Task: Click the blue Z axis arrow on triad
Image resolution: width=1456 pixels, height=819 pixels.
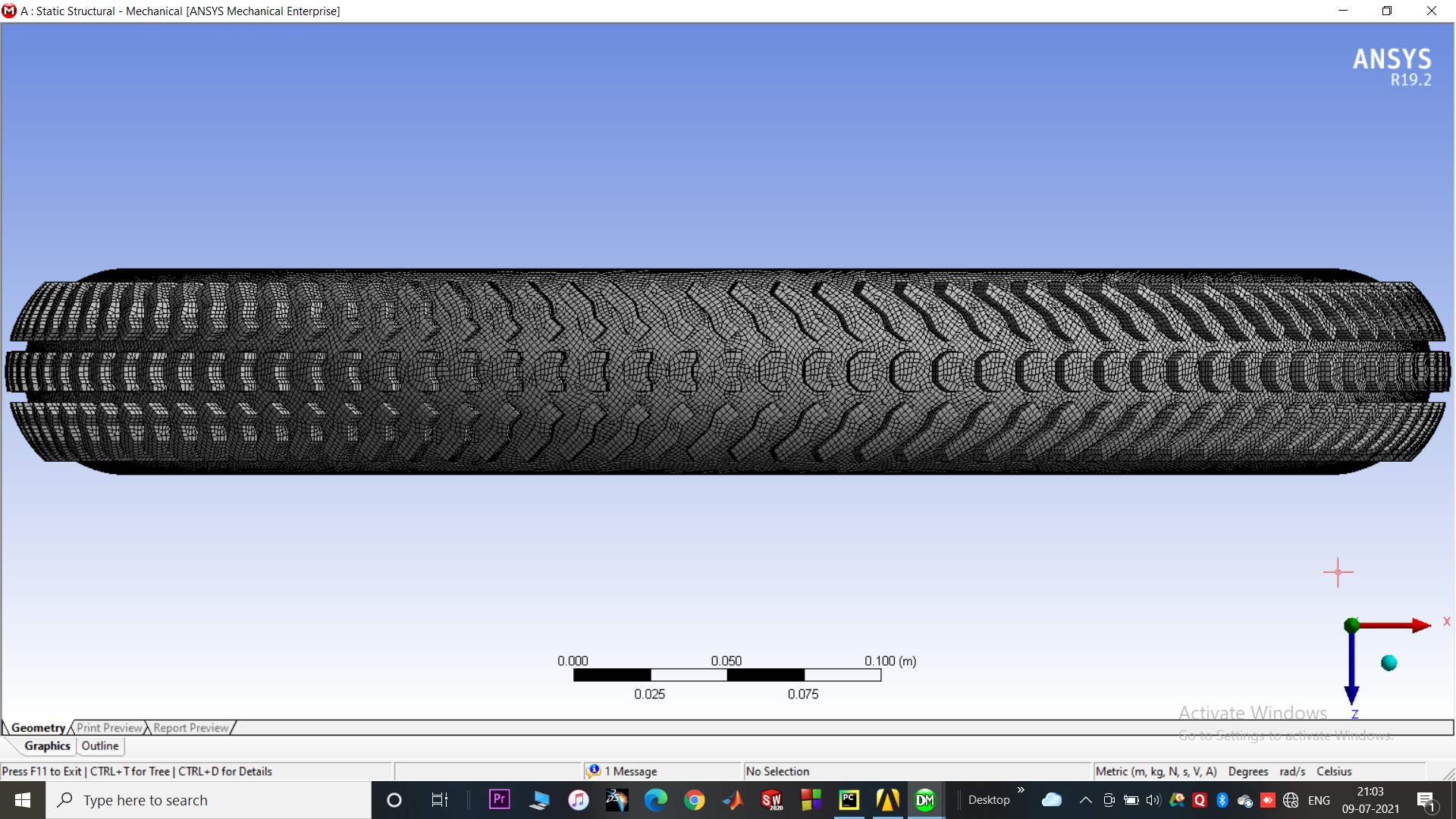Action: (x=1351, y=669)
